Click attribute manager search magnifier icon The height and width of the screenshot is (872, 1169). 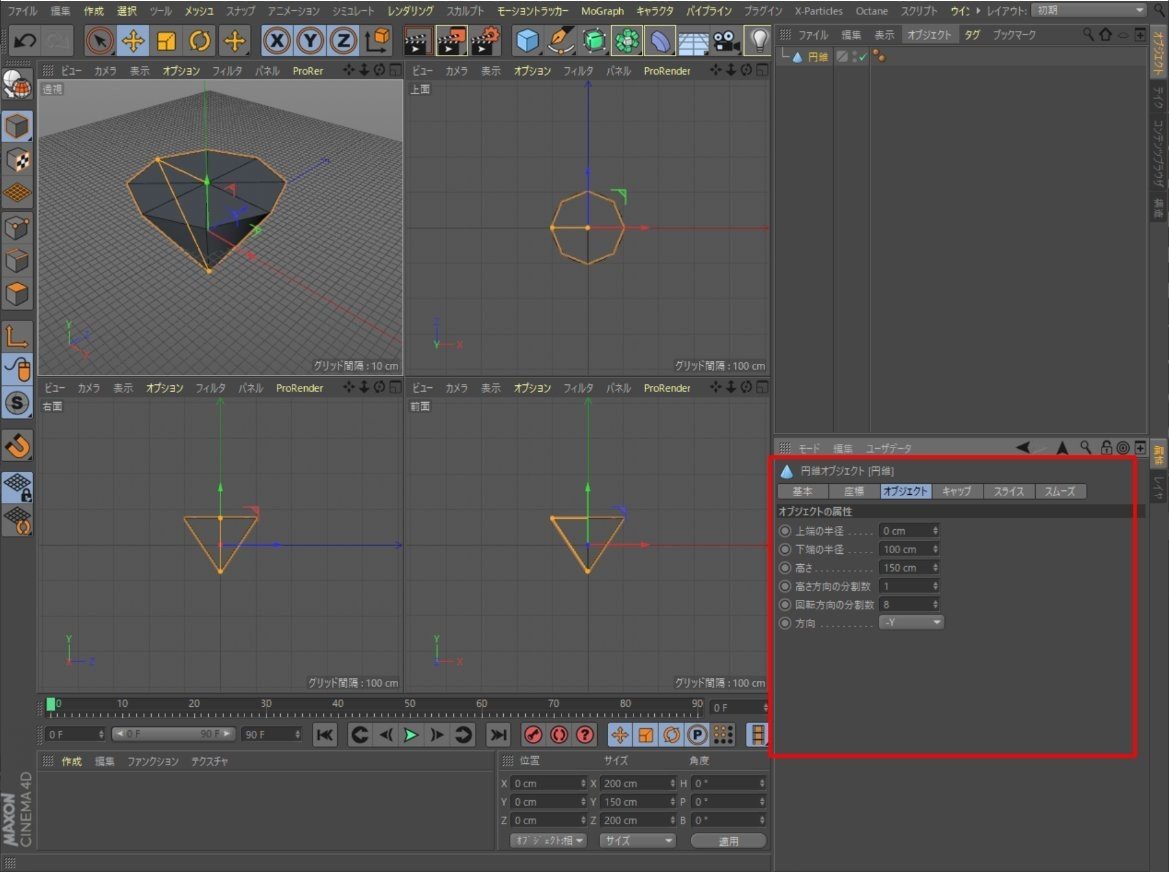coord(1086,447)
